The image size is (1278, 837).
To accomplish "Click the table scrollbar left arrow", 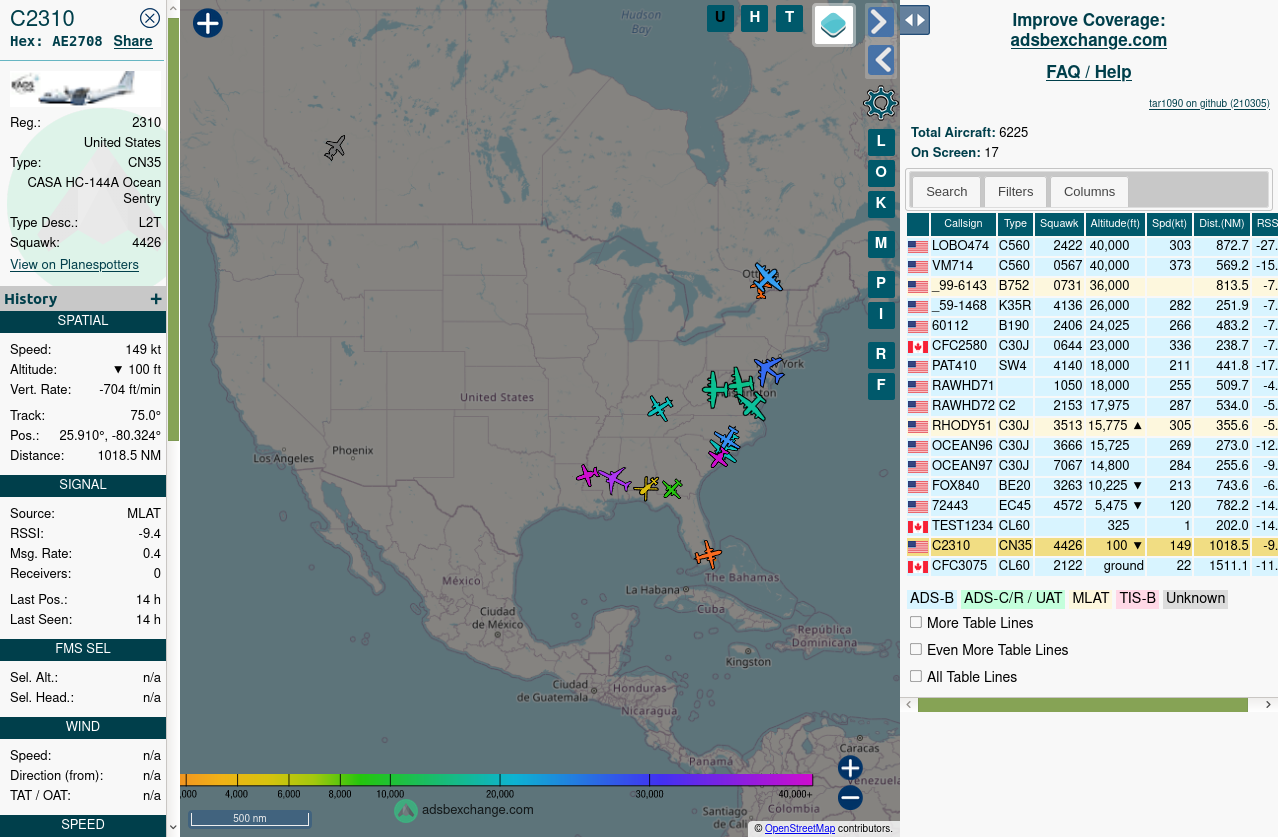I will 908,705.
